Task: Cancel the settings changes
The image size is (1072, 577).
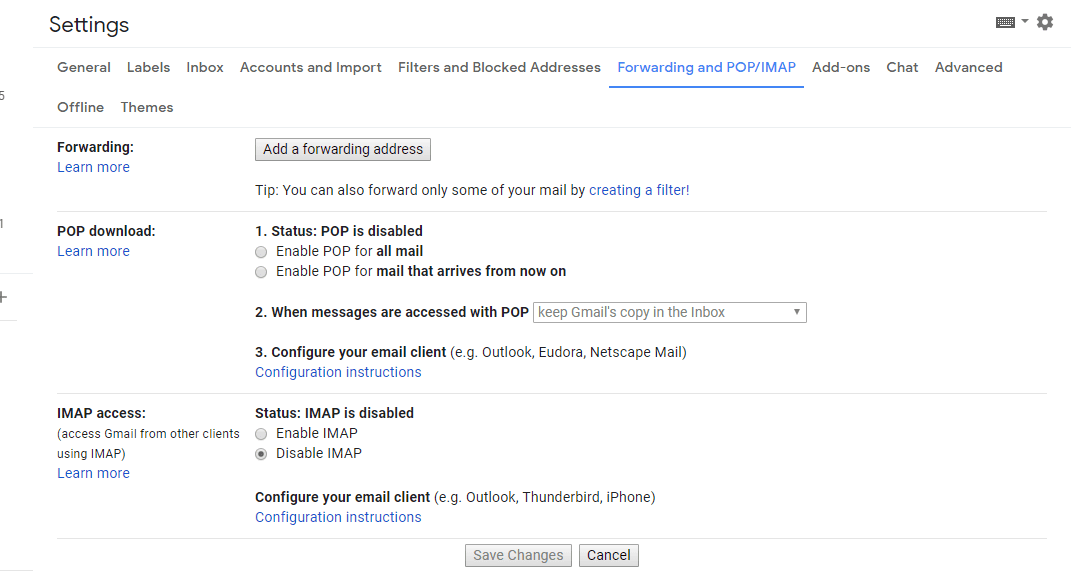Action: 608,555
